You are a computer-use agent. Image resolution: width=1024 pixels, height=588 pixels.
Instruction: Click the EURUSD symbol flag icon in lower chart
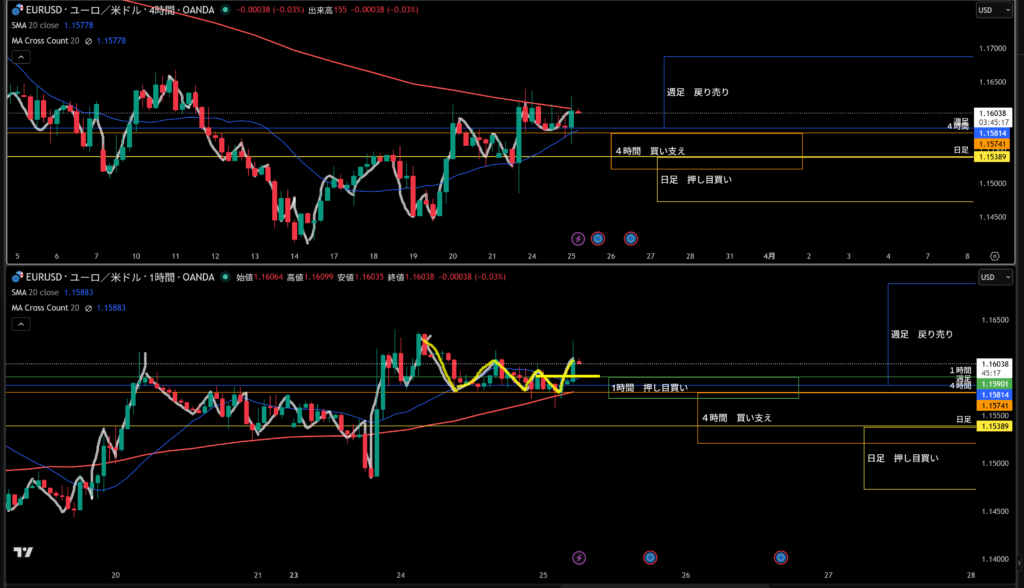tap(17, 277)
